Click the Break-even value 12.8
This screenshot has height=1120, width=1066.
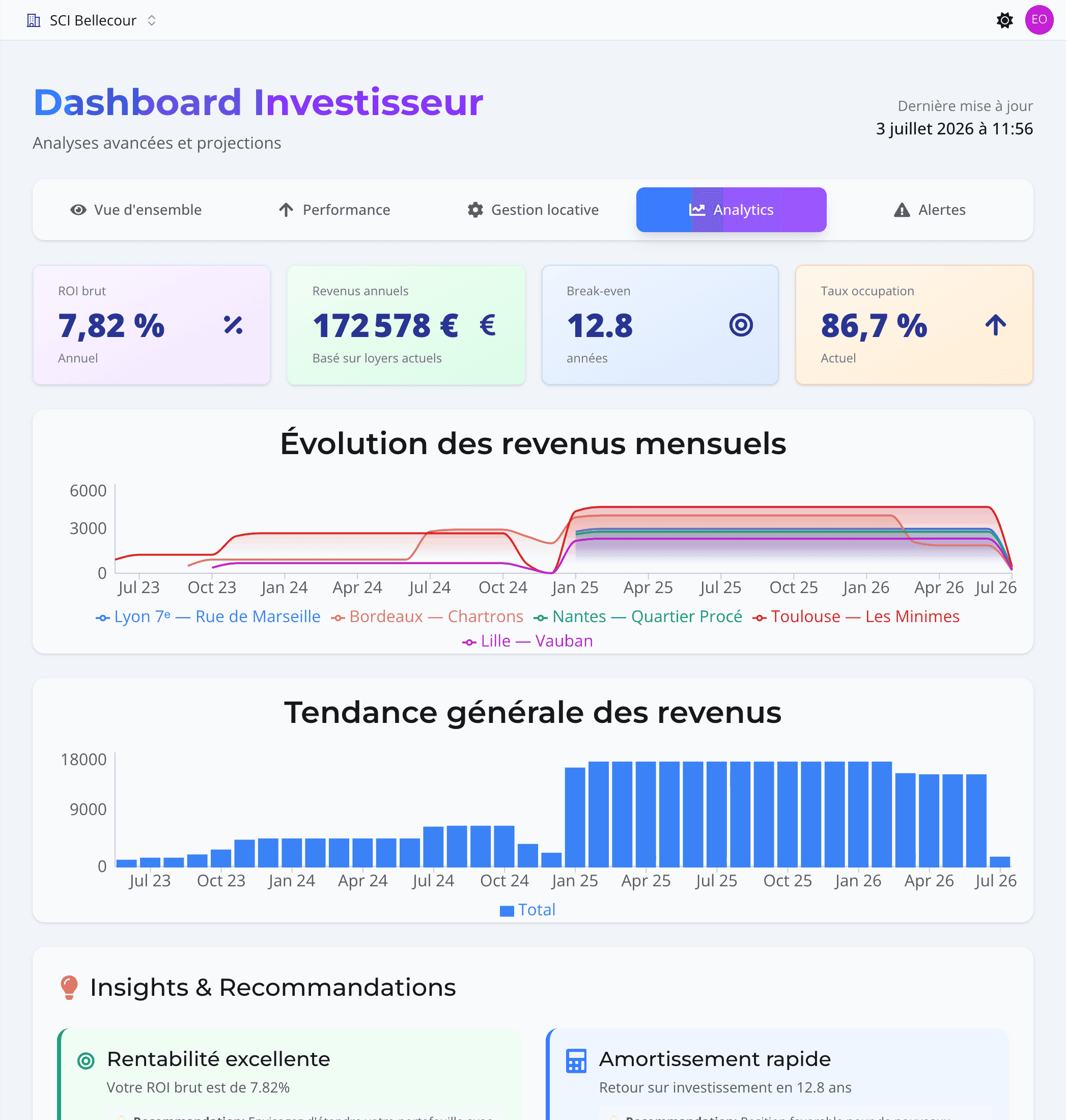(600, 326)
